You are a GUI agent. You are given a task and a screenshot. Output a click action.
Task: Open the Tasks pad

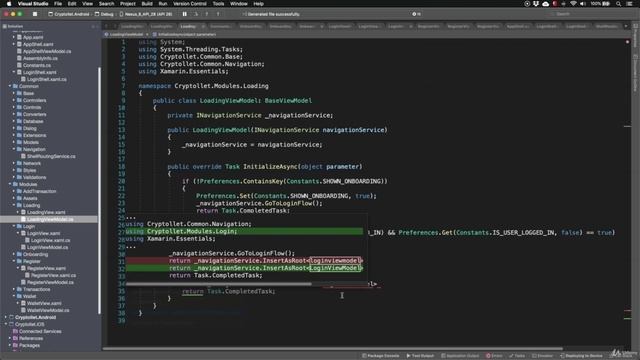517,356
